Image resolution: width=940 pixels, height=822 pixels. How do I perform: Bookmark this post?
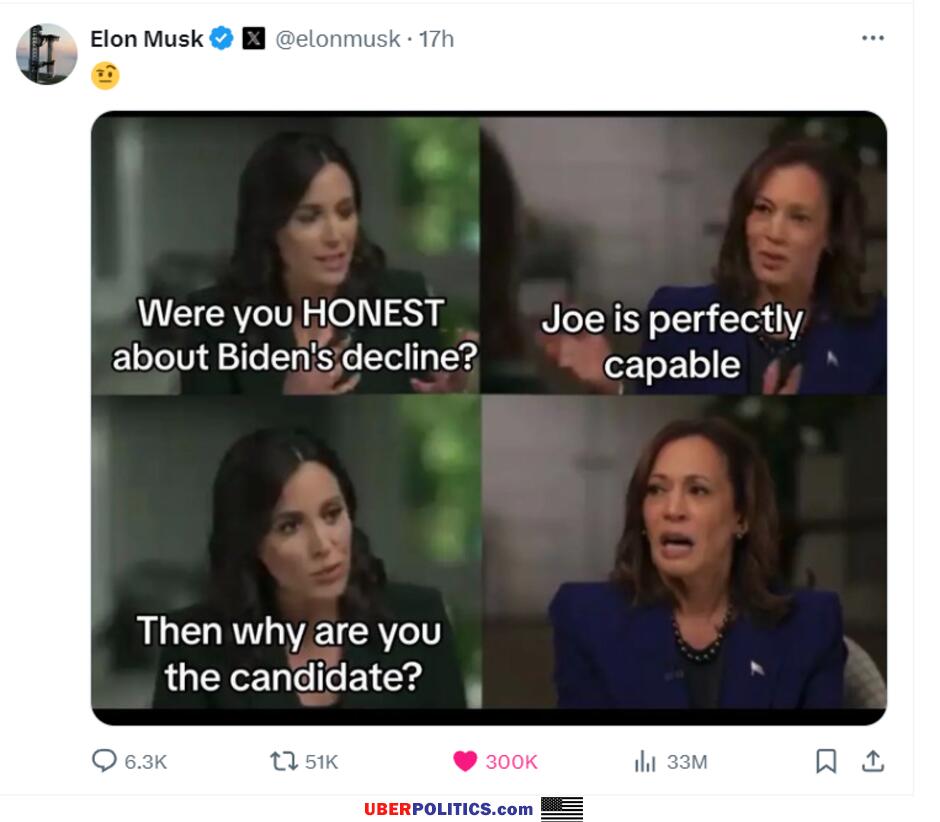tap(826, 761)
